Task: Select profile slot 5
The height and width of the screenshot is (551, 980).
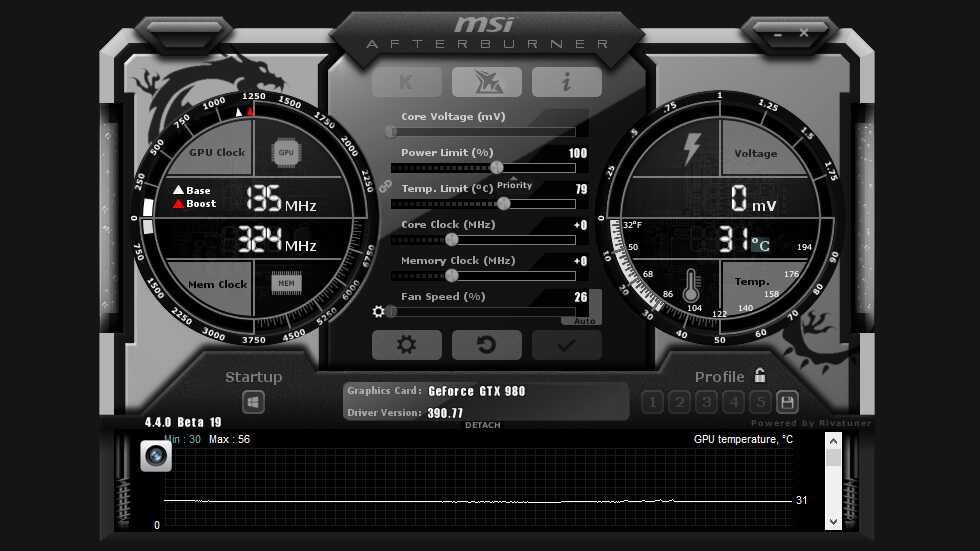Action: pos(761,403)
